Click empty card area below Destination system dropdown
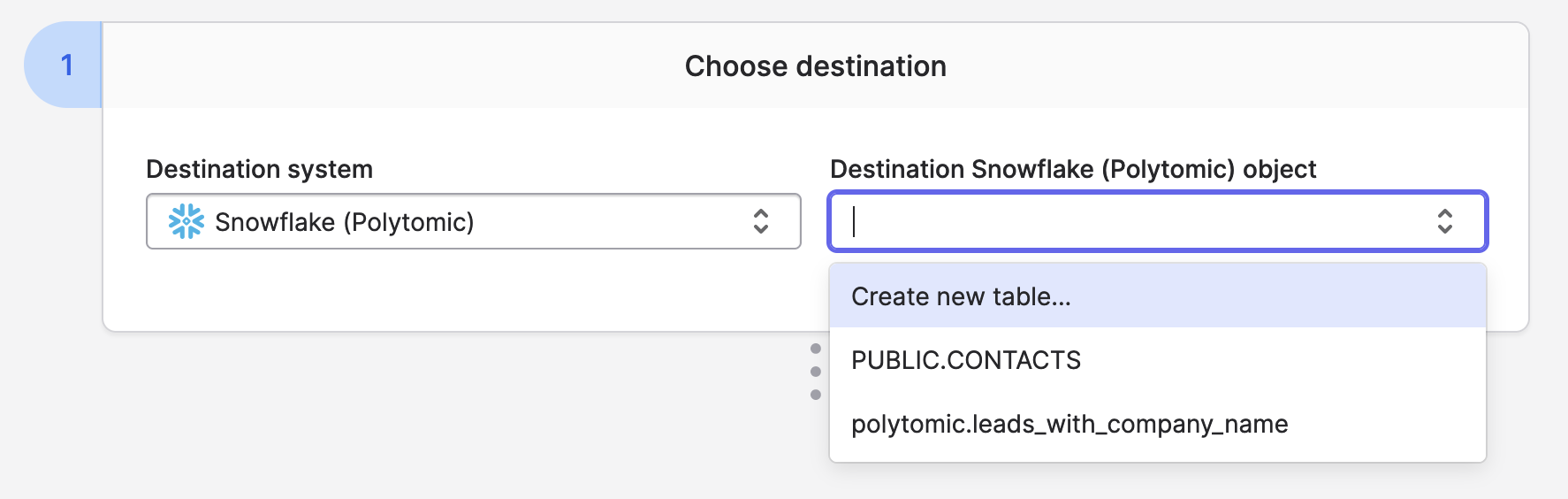This screenshot has height=499, width=1568. click(x=442, y=292)
